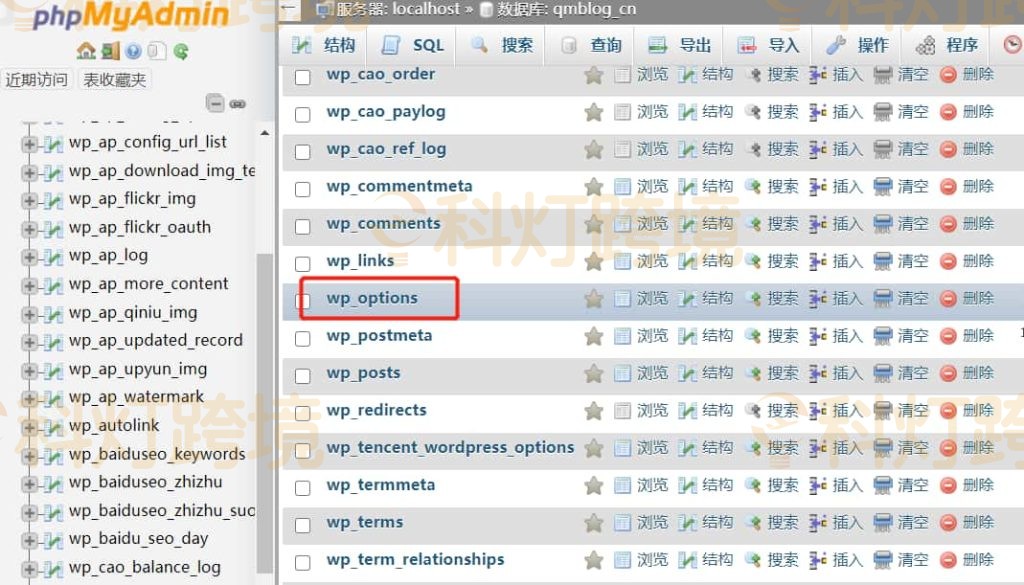Expand wp_ap_qiniu_img tree node
This screenshot has width=1024, height=585.
29,314
